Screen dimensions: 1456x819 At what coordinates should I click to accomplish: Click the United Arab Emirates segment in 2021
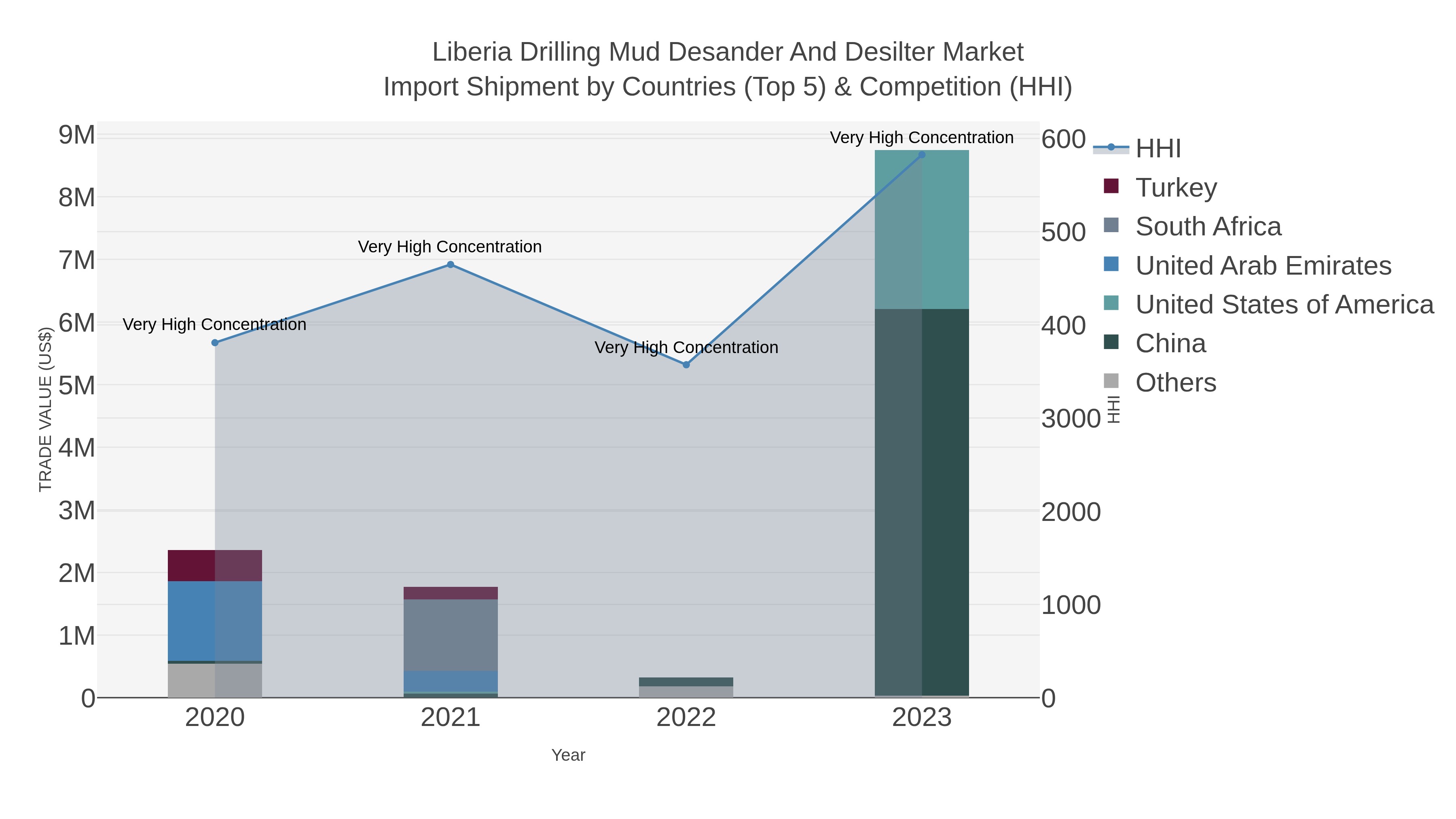[451, 681]
